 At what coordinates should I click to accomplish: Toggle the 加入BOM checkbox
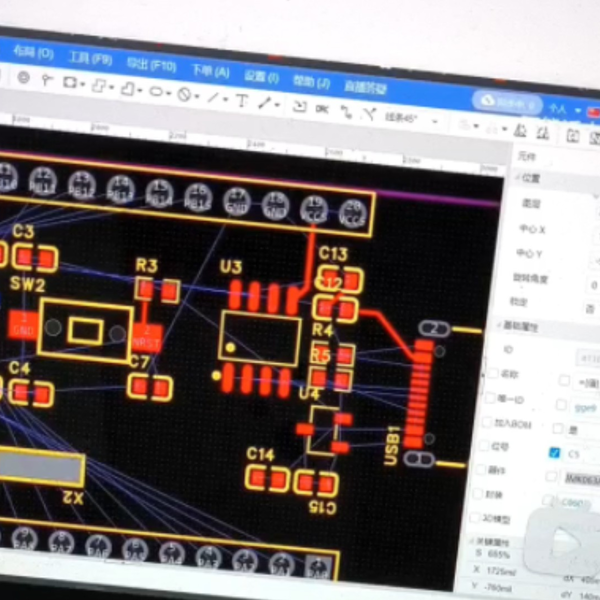[487, 422]
